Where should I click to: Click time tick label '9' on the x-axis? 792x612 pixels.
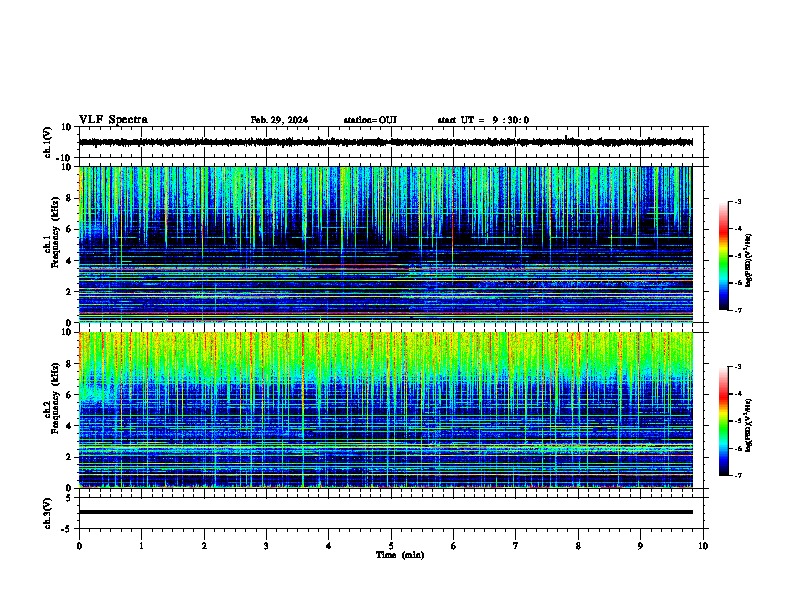coord(640,546)
